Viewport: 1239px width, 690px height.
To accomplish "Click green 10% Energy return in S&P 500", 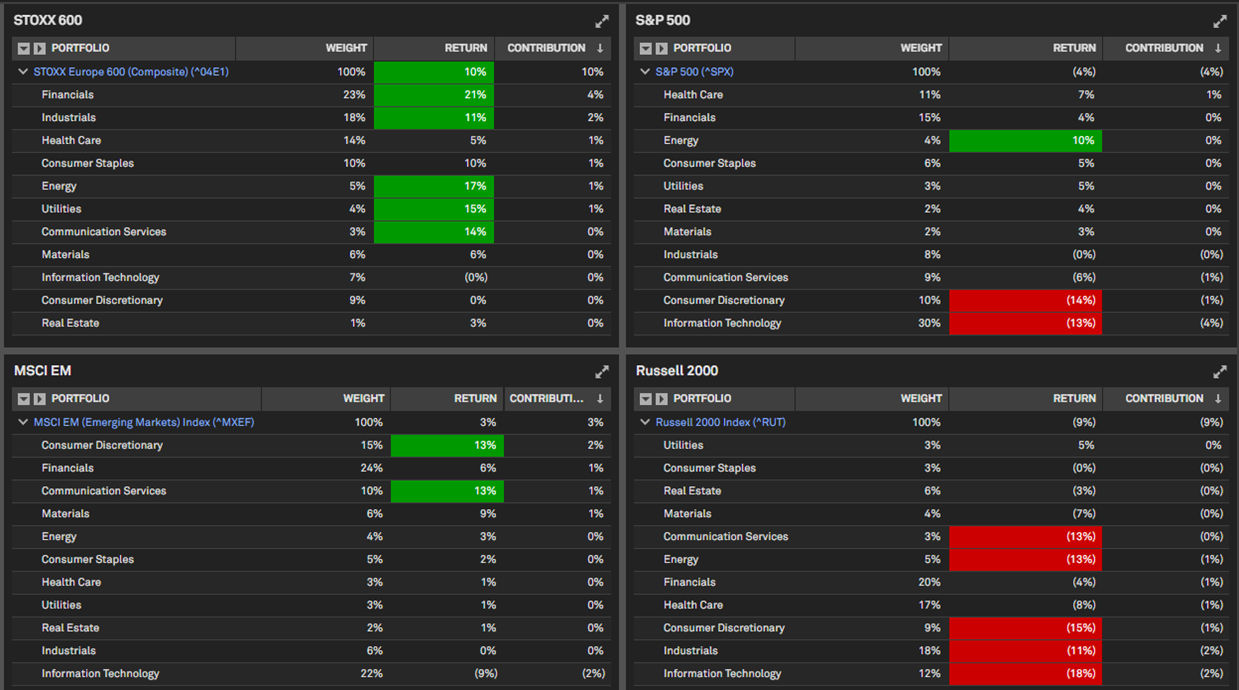I will [1025, 141].
